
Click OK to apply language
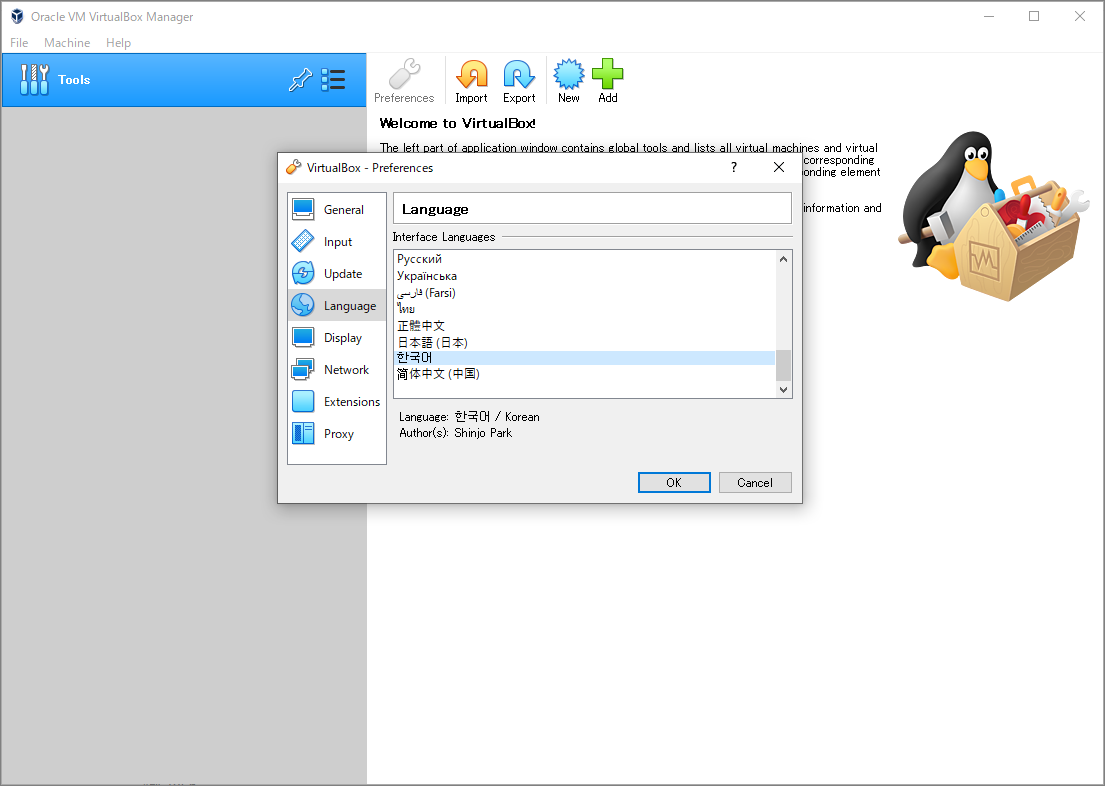coord(674,483)
